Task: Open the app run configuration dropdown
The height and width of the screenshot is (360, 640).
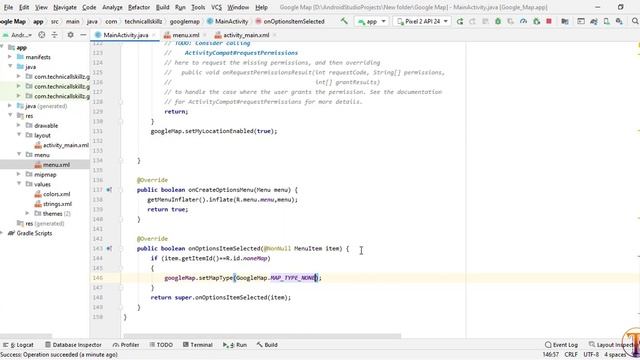Action: pyautogui.click(x=371, y=21)
